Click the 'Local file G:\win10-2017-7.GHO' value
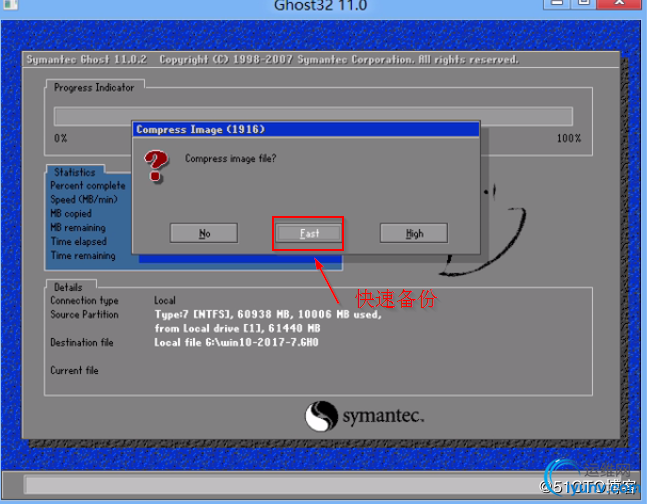 (236, 343)
